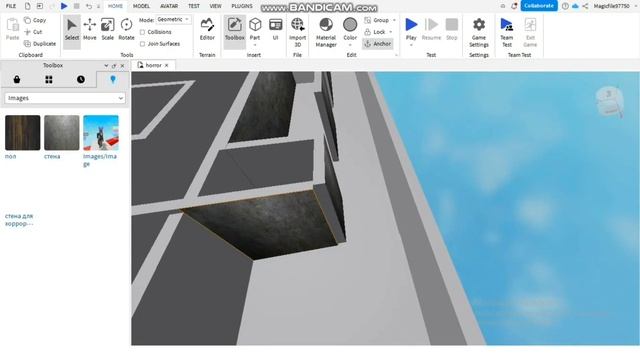Click the share icon near the username

click(585, 6)
